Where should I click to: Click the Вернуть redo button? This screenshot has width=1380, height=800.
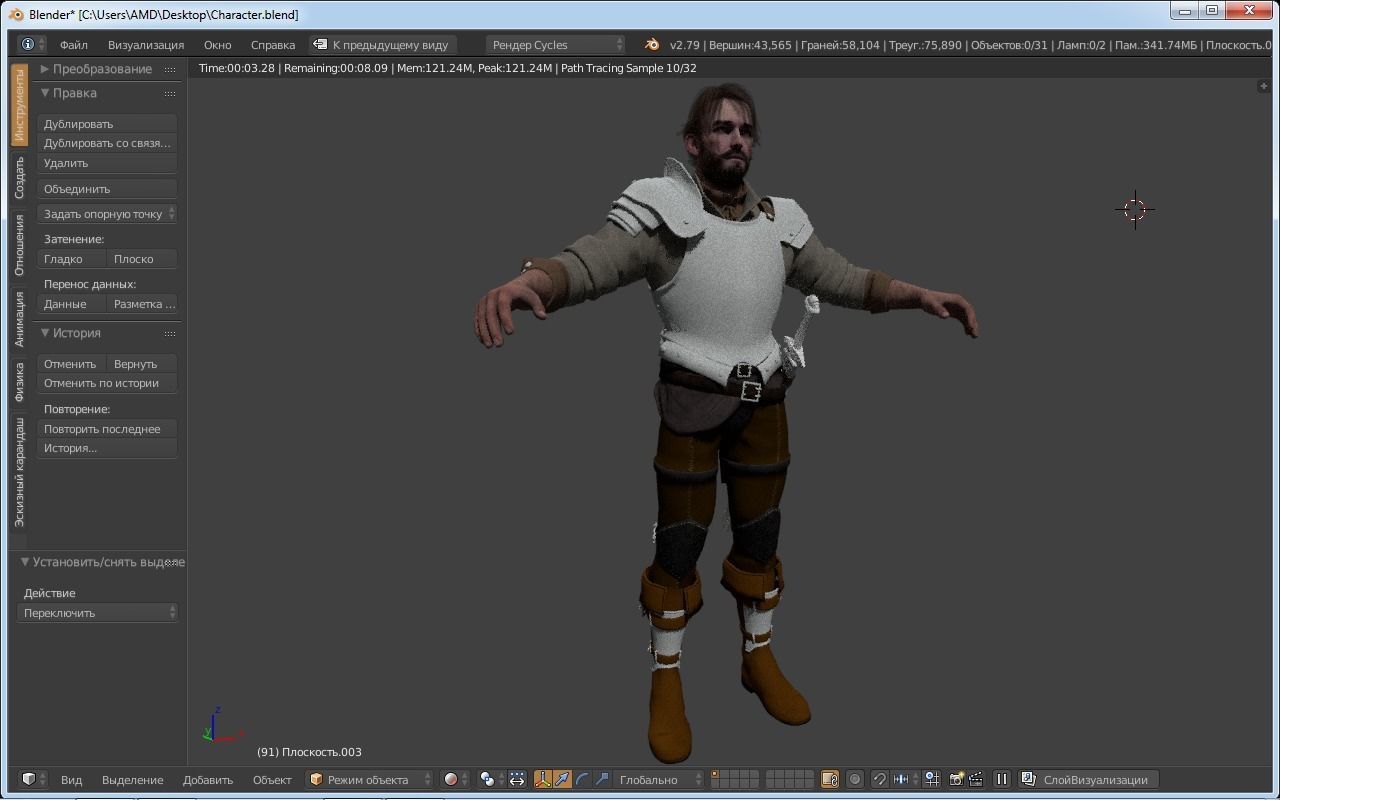143,364
